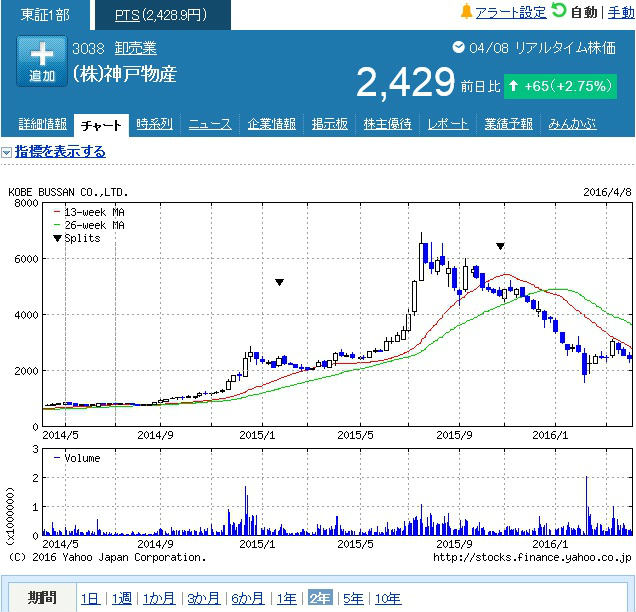Viewport: 636px width, 612px height.
Task: Set chart period to 3か月
Action: (x=204, y=598)
